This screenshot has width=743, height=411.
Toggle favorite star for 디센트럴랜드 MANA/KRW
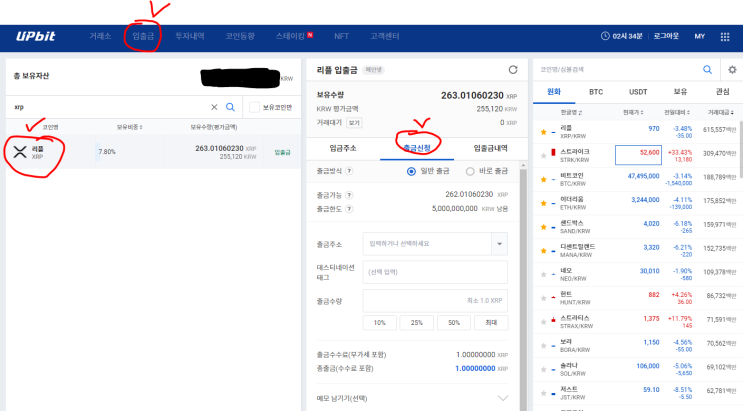tap(544, 251)
